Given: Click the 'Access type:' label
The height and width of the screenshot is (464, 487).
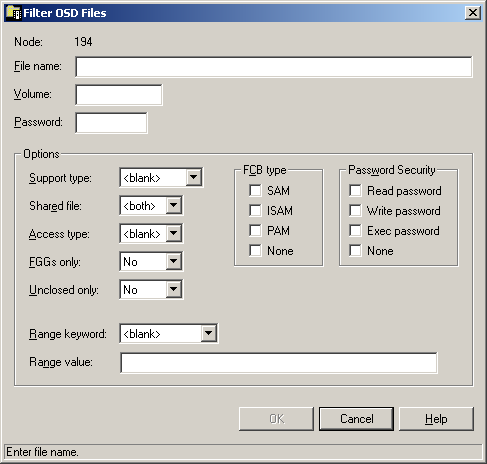Looking at the screenshot, I should click(x=59, y=234).
